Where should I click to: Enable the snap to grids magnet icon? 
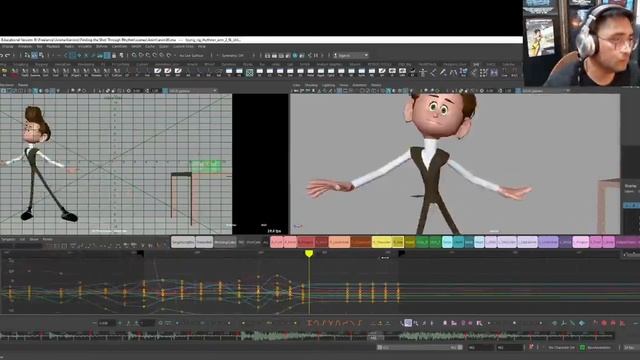tap(134, 56)
